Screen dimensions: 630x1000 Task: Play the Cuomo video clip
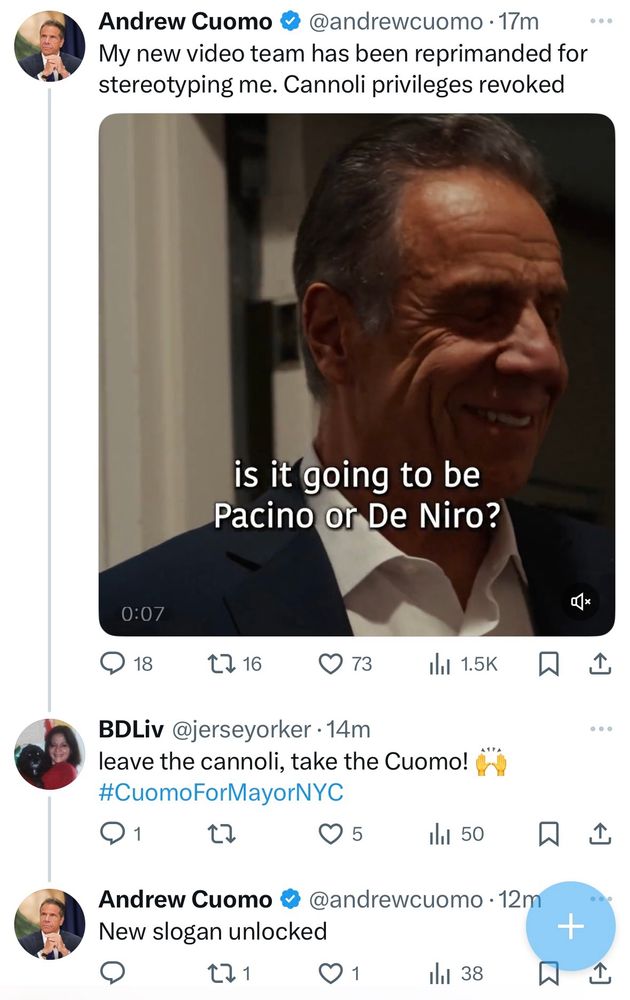pos(356,374)
